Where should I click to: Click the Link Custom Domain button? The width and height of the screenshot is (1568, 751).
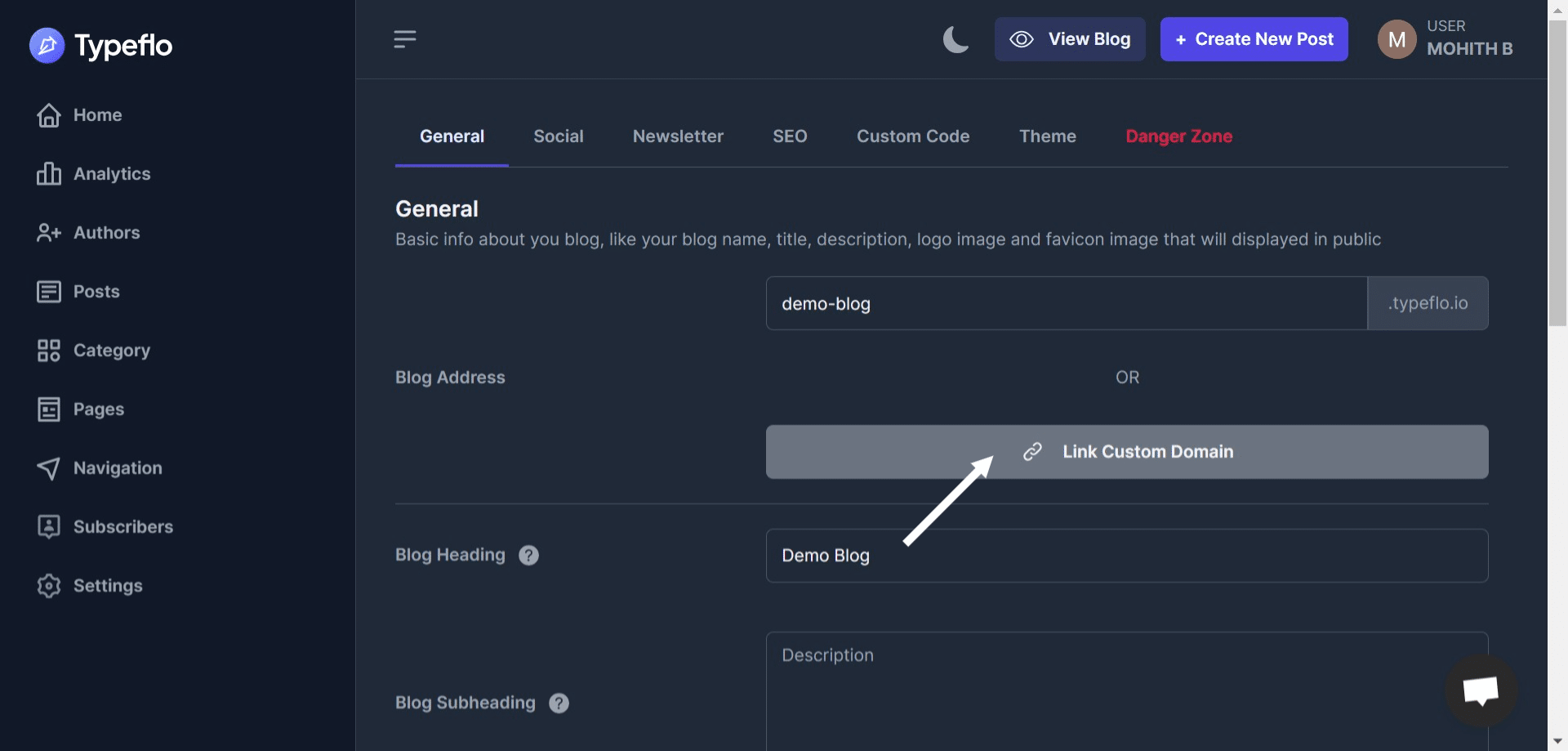tap(1127, 451)
